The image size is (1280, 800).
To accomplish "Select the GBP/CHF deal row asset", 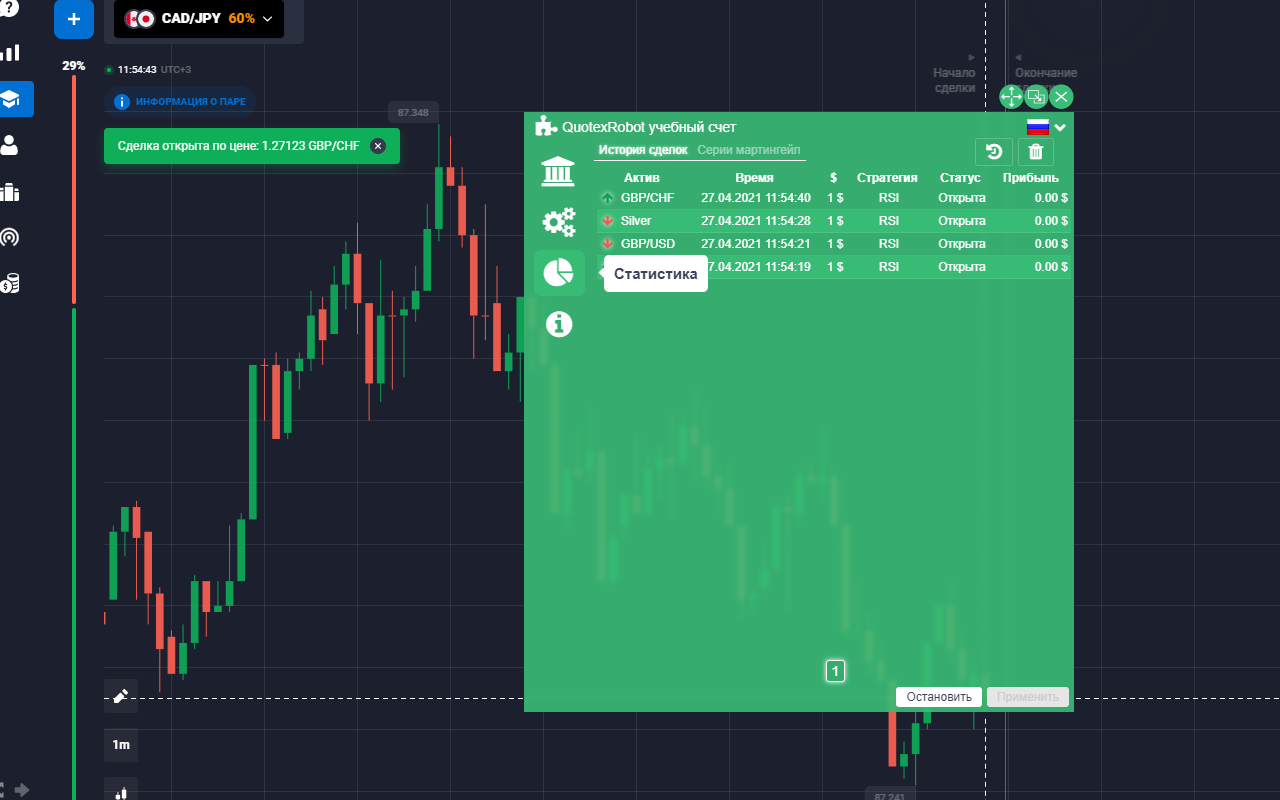I will click(x=647, y=198).
